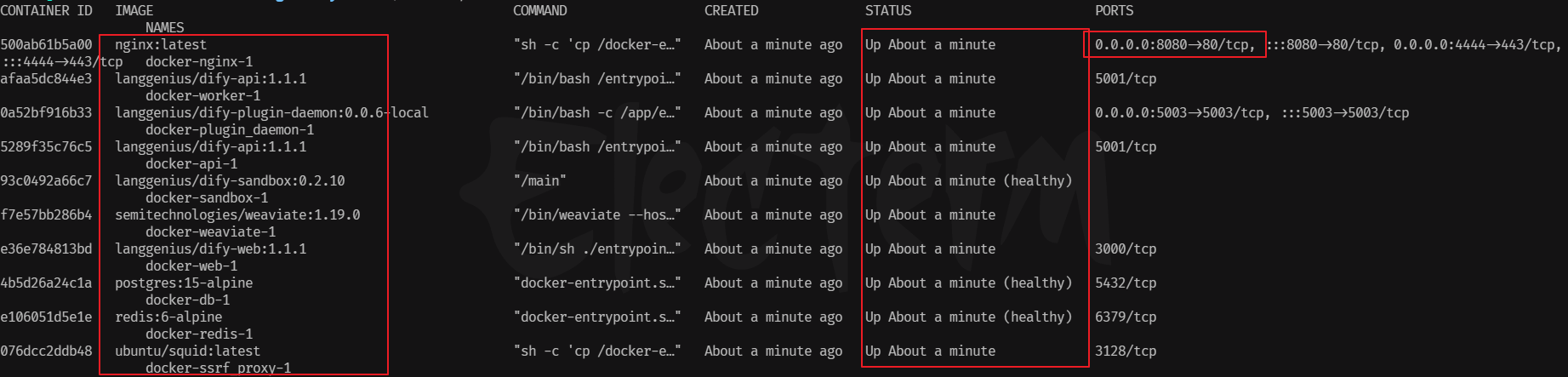Click container ID 076dcc2ddb48
This screenshot has width=1568, height=377.
[x=46, y=351]
